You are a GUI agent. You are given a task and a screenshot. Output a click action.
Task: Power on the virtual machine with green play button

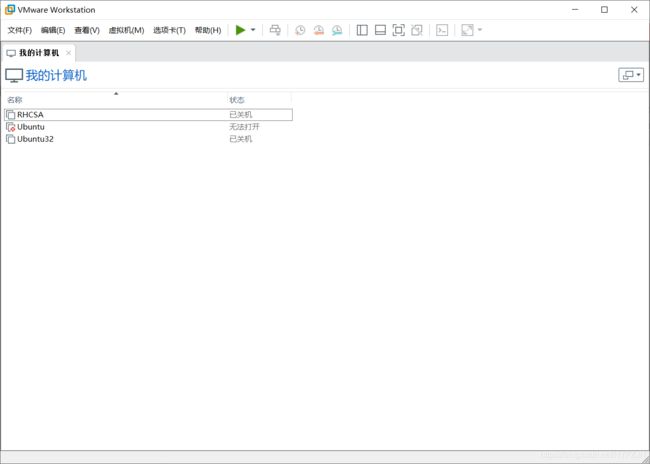[240, 30]
